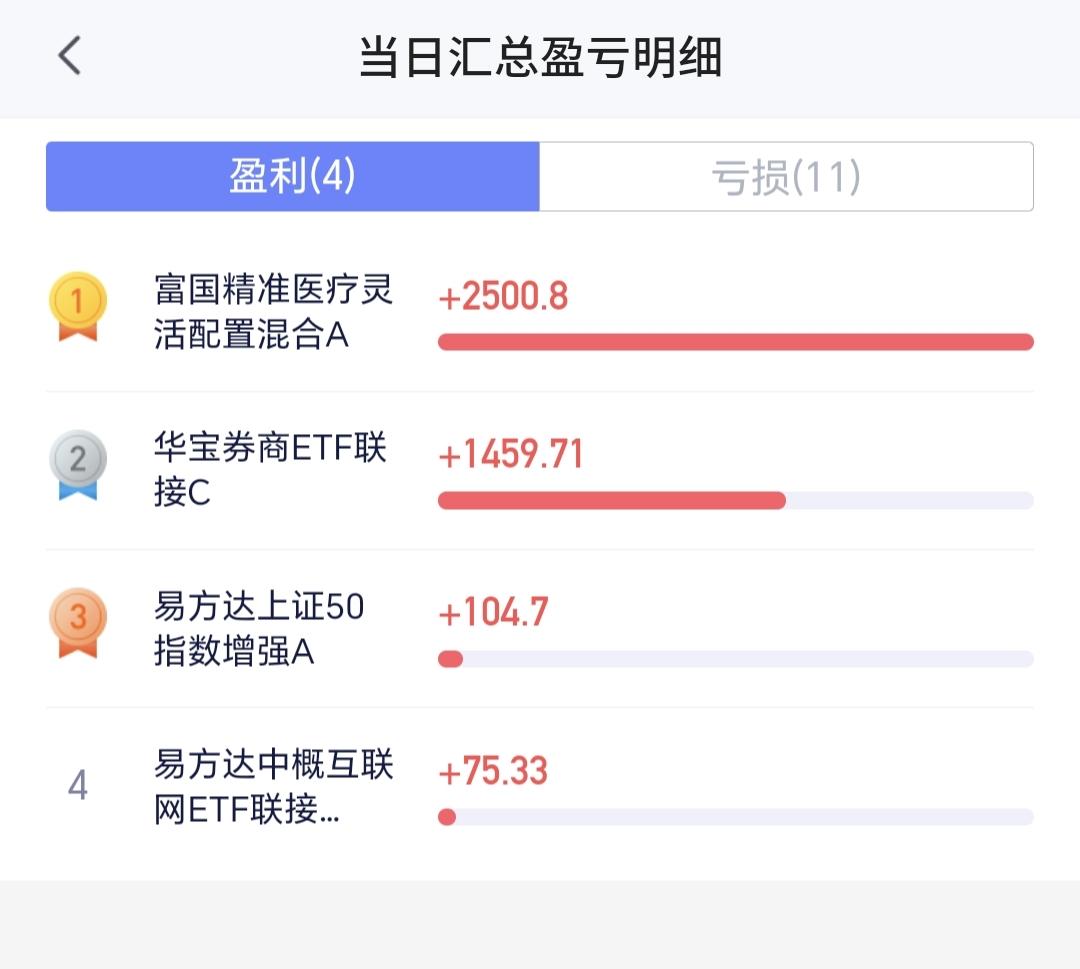
Task: Click the rank number 4 label
Action: click(x=78, y=785)
